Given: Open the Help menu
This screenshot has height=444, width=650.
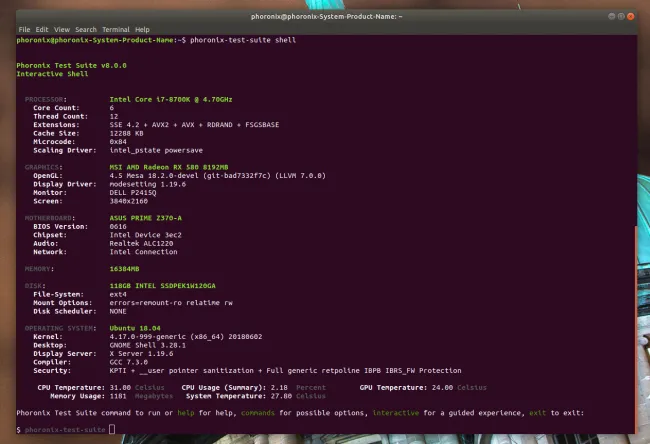Looking at the screenshot, I should (142, 29).
